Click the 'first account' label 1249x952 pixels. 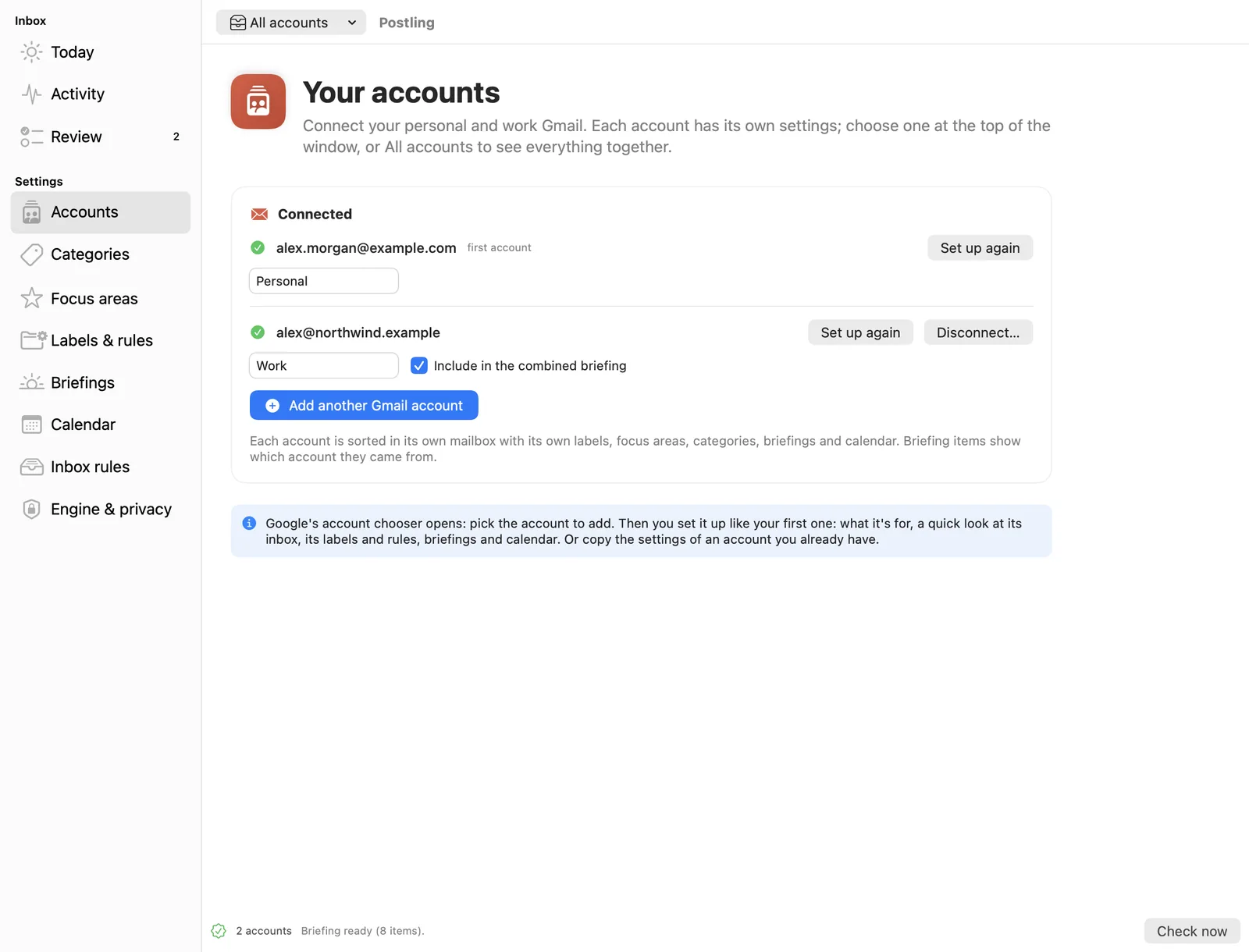[x=499, y=247]
